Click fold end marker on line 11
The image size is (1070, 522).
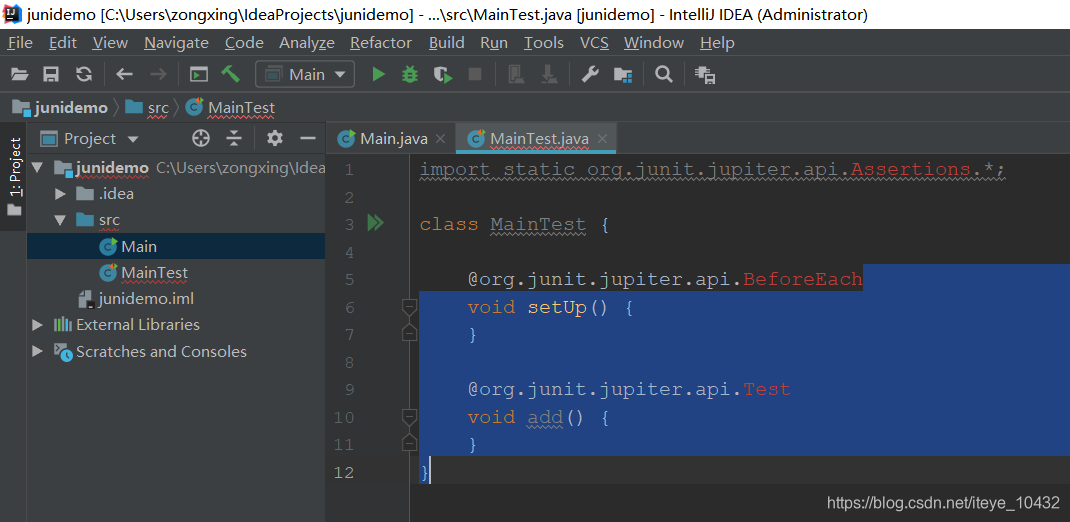tap(409, 442)
